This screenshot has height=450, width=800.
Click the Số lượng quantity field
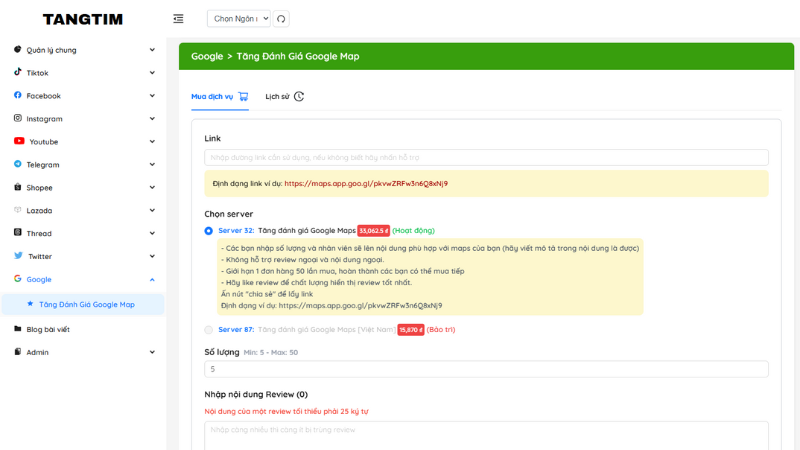tap(486, 369)
